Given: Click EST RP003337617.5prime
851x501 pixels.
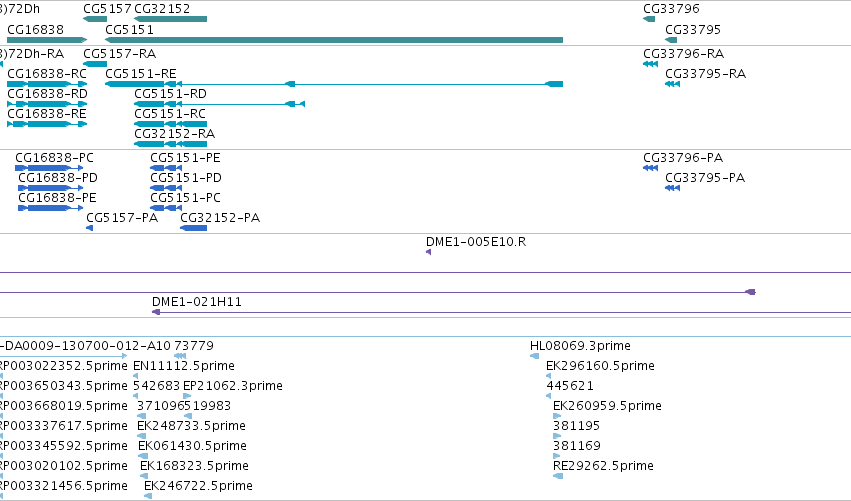Looking at the screenshot, I should click(63, 426).
